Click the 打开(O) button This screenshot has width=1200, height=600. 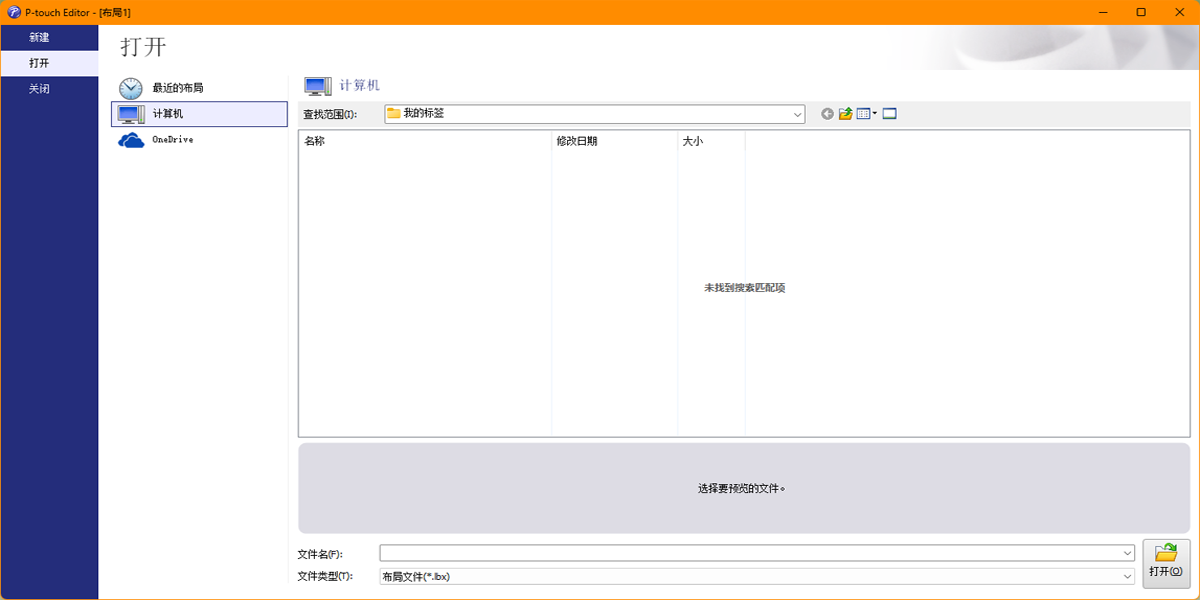(1166, 563)
